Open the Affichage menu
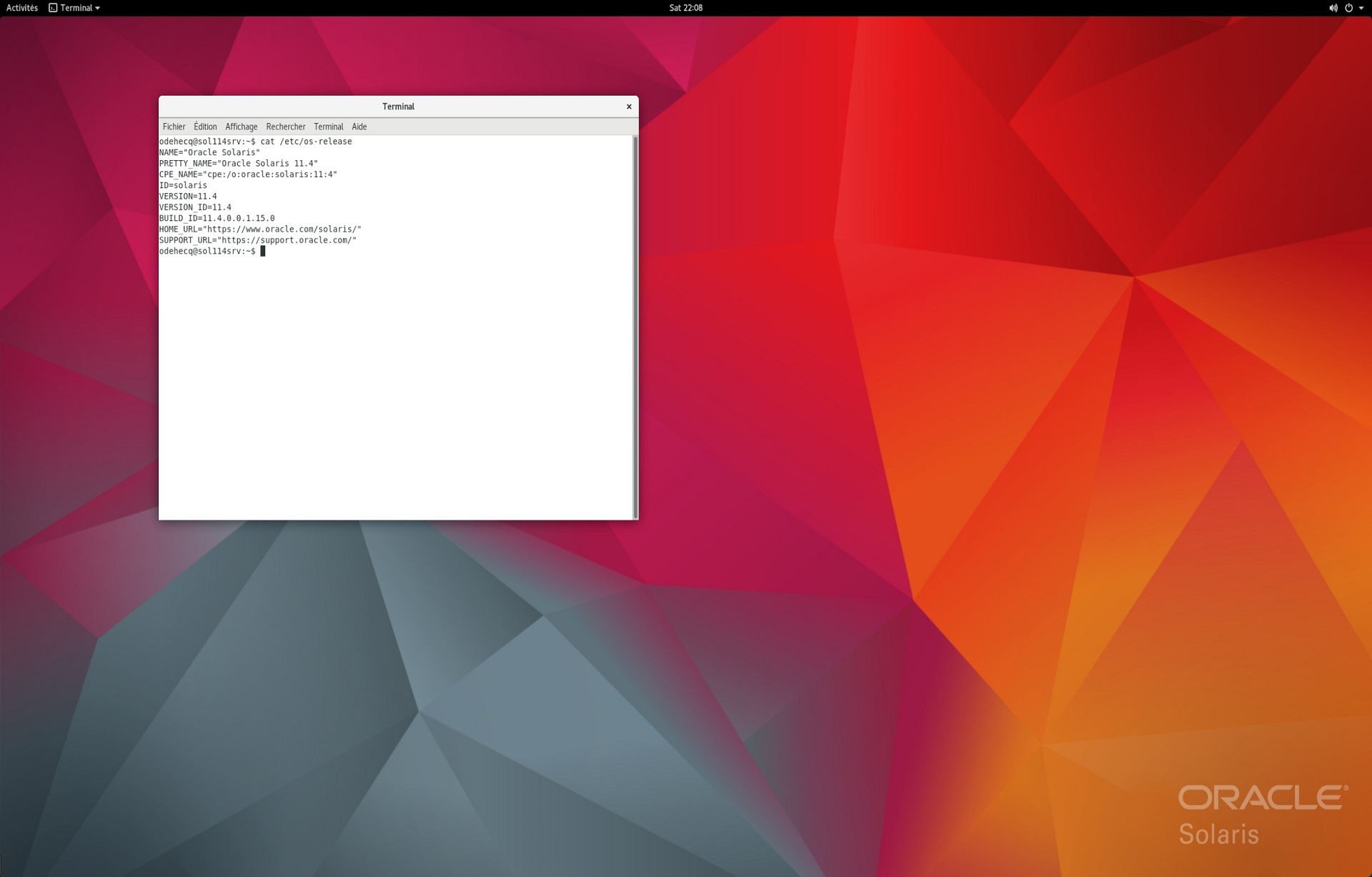Screen dimensions: 1372x877 point(241,127)
